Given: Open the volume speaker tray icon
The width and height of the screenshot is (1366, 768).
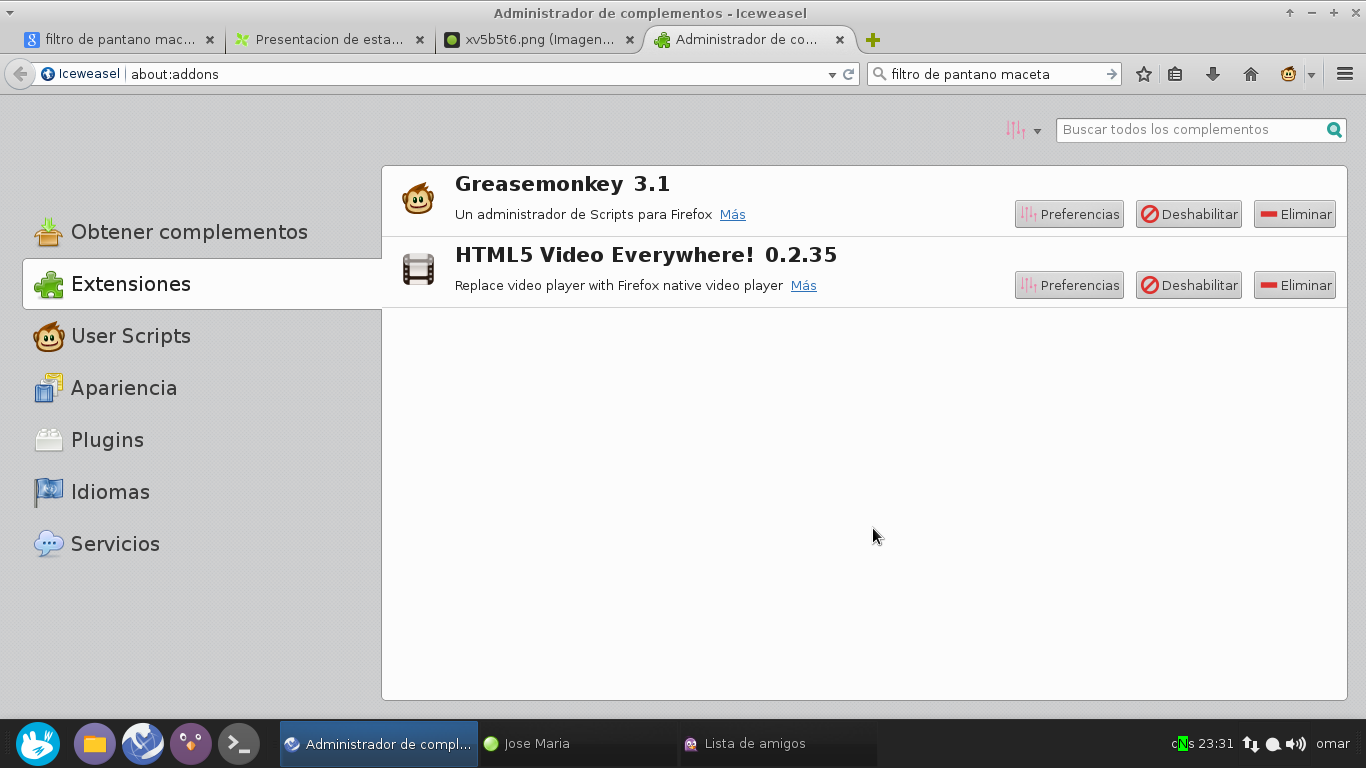Looking at the screenshot, I should pos(1296,744).
